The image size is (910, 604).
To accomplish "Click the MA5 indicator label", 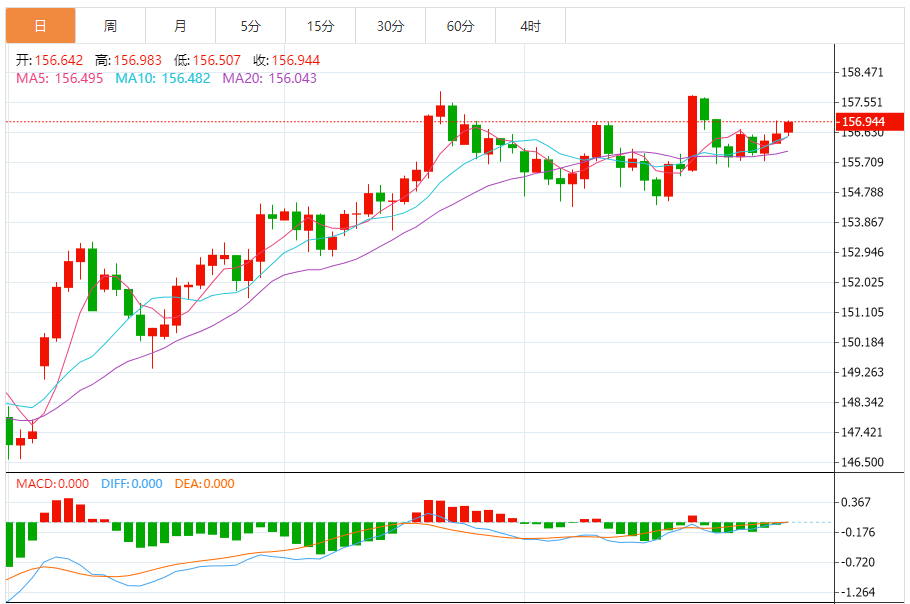I will click(57, 78).
